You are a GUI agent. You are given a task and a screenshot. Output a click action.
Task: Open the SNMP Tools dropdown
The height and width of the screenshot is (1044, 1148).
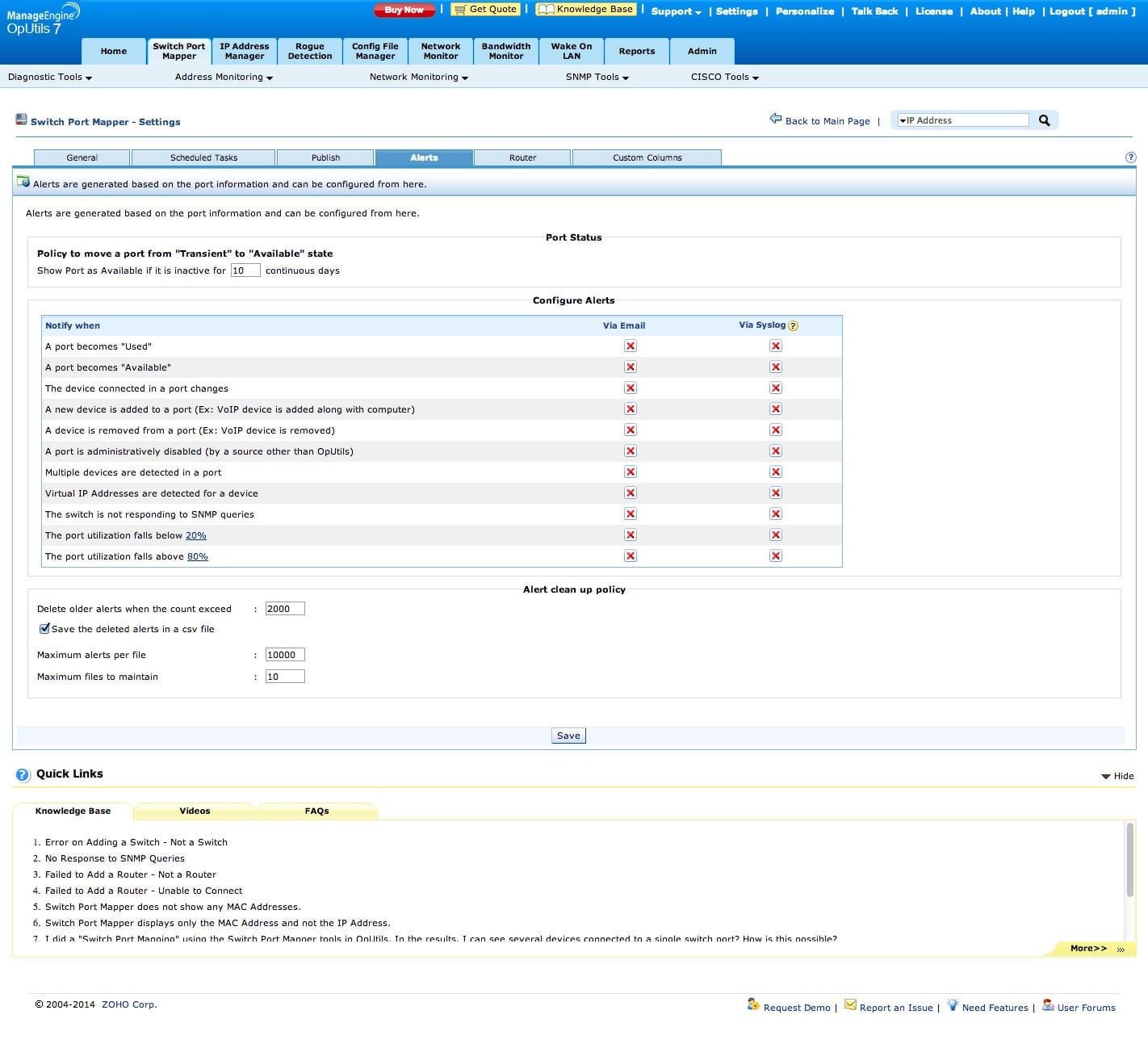pyautogui.click(x=597, y=78)
